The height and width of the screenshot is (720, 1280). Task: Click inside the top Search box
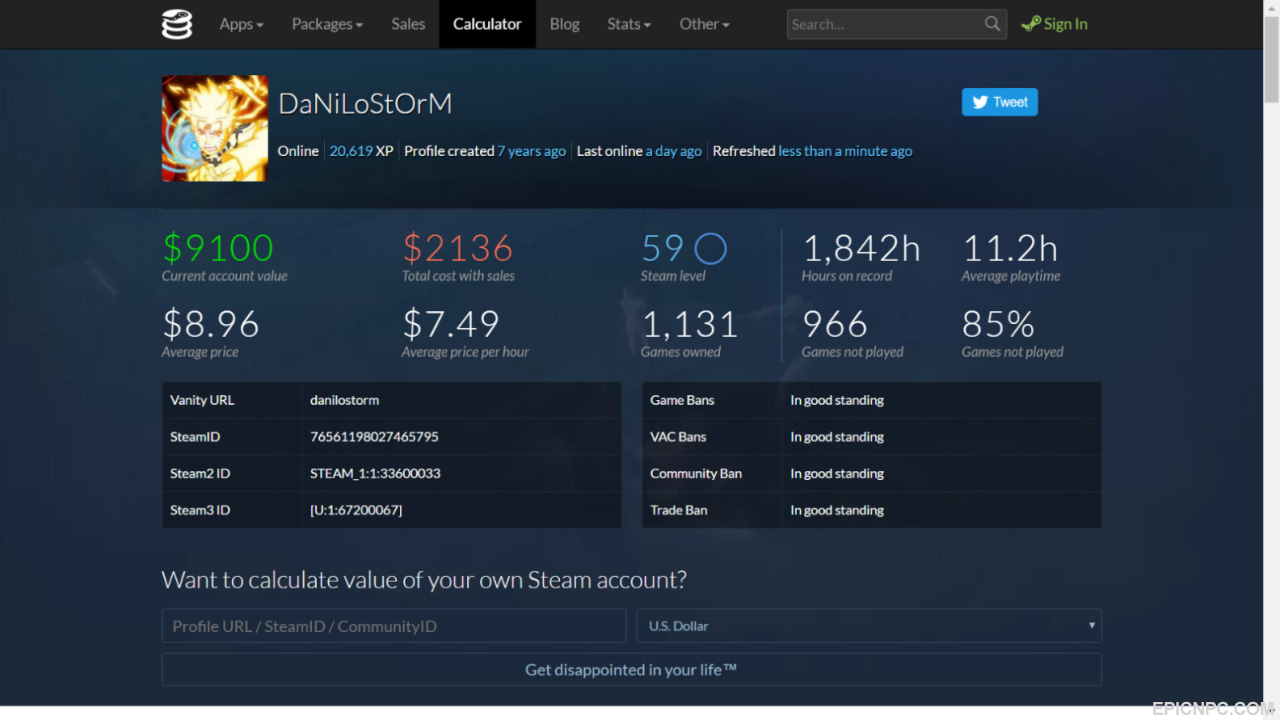884,24
